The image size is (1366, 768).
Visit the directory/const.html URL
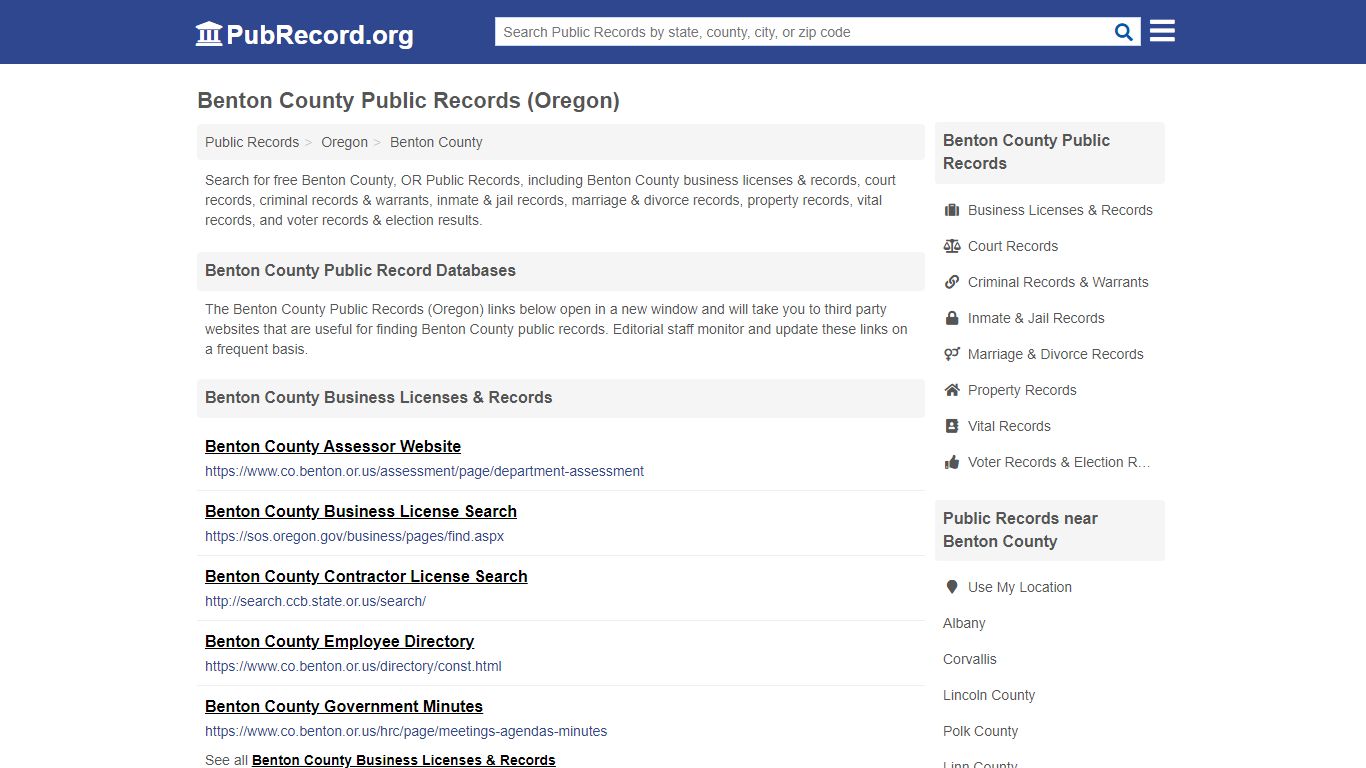click(x=353, y=666)
